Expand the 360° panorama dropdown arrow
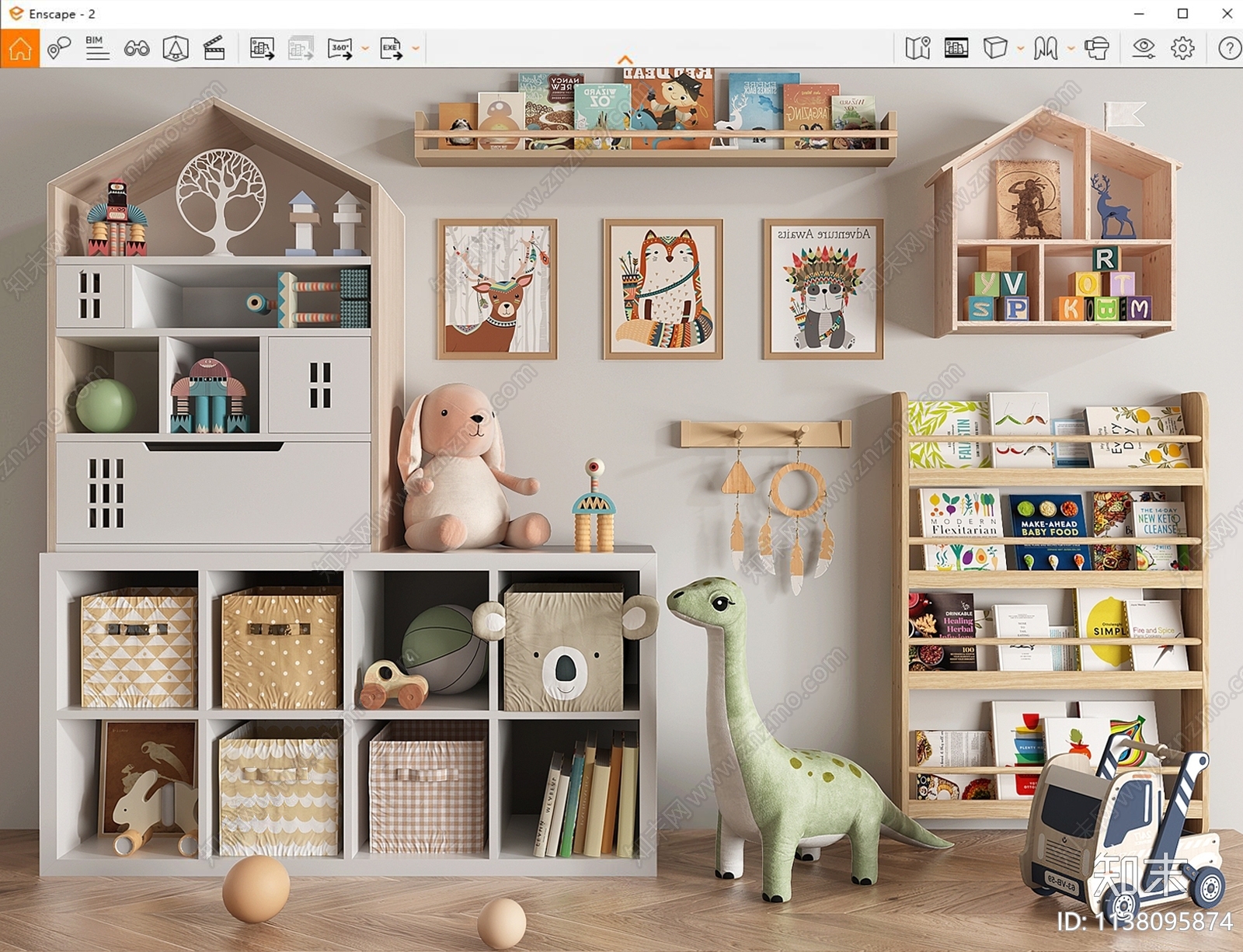The width and height of the screenshot is (1243, 952). tap(365, 48)
